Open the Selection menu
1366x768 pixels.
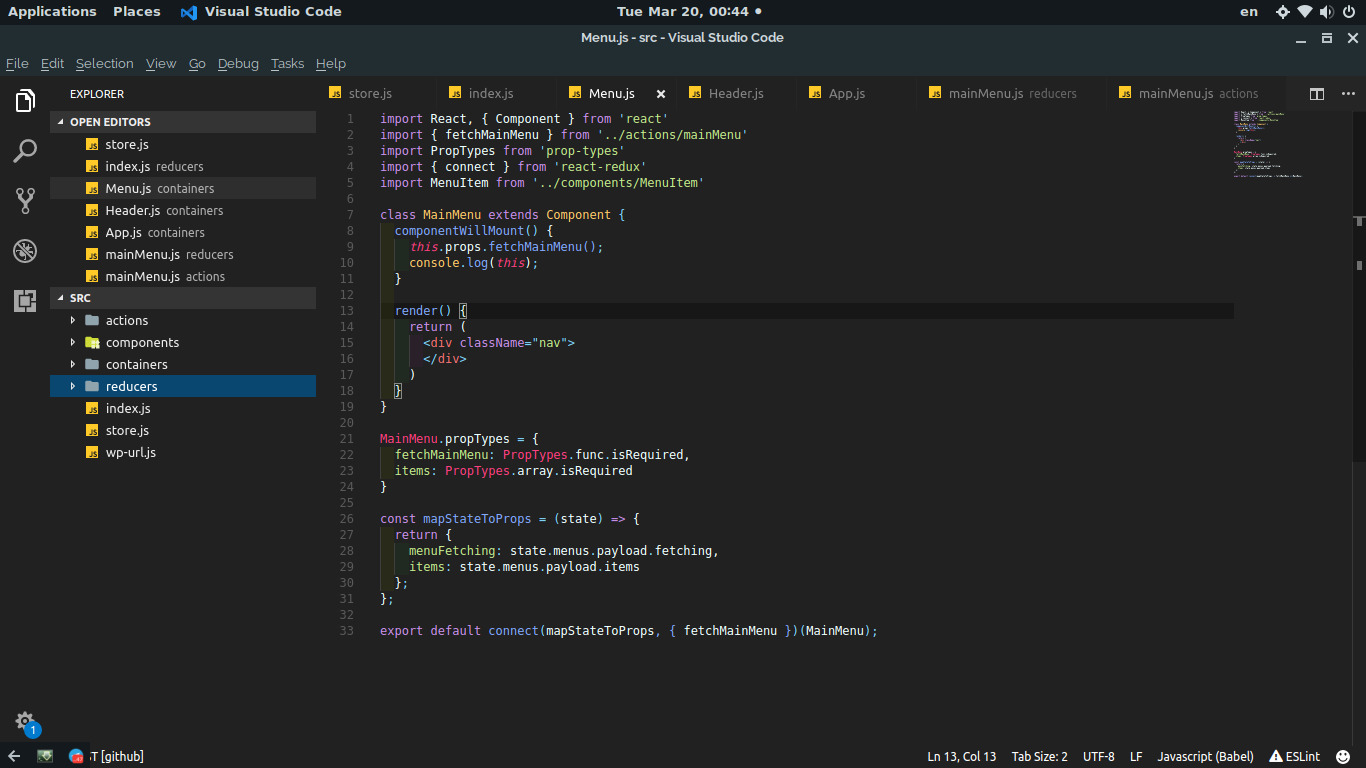pyautogui.click(x=104, y=63)
